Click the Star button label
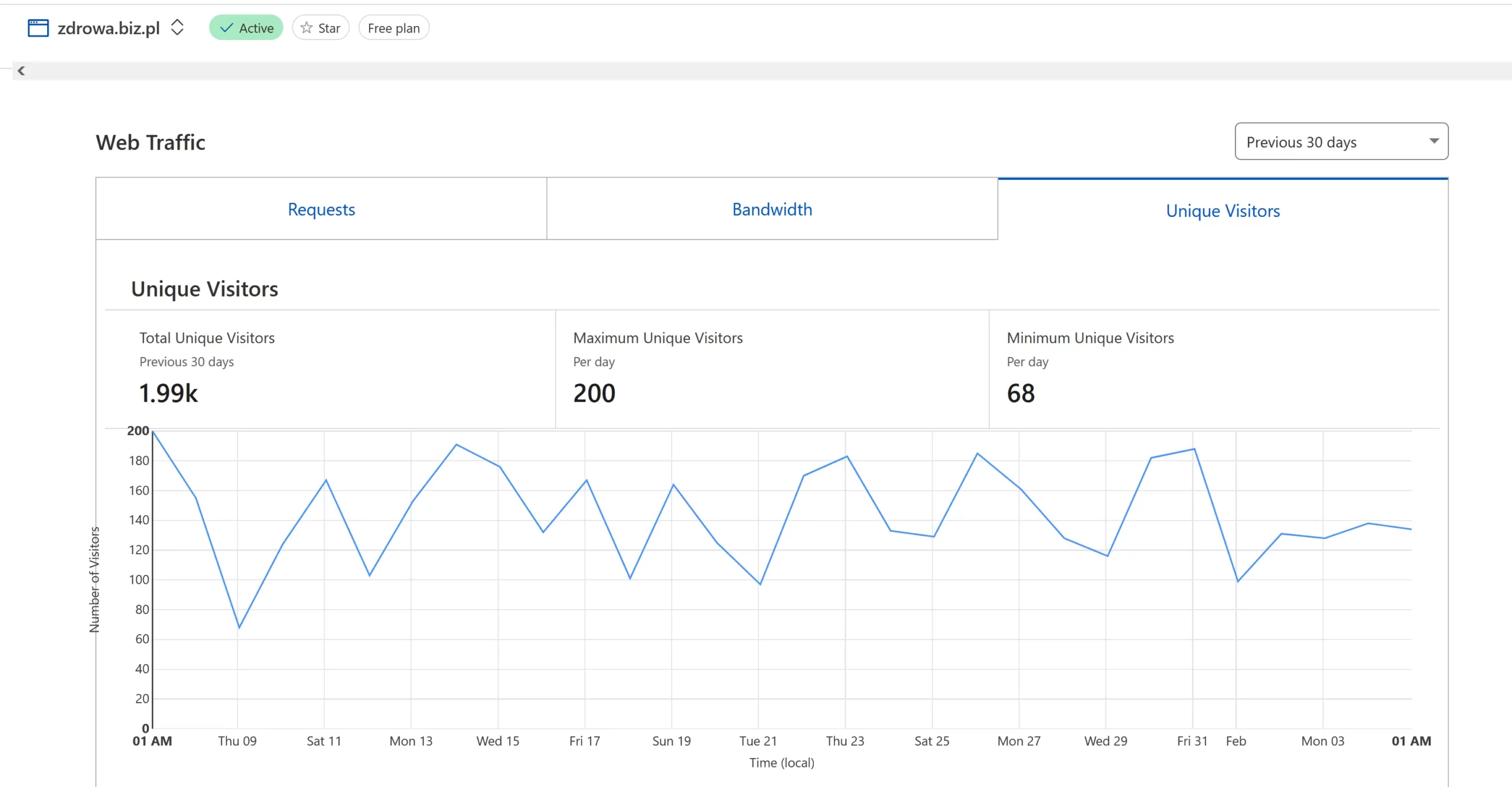The width and height of the screenshot is (1512, 787). 329,28
